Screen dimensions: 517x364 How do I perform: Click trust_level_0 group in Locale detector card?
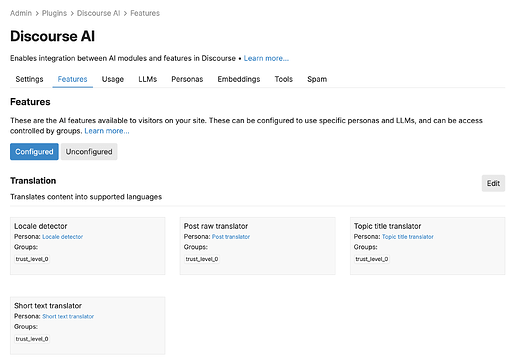coord(32,259)
